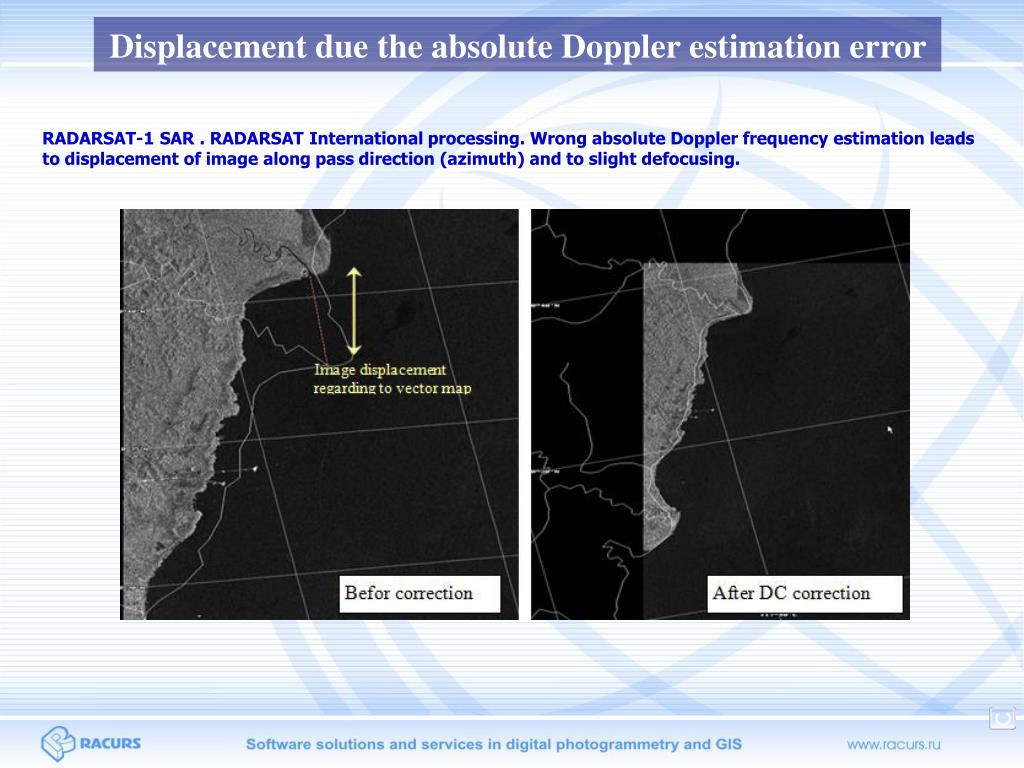Click the small square icon at bottom right
This screenshot has width=1024, height=768.
pos(1001,718)
